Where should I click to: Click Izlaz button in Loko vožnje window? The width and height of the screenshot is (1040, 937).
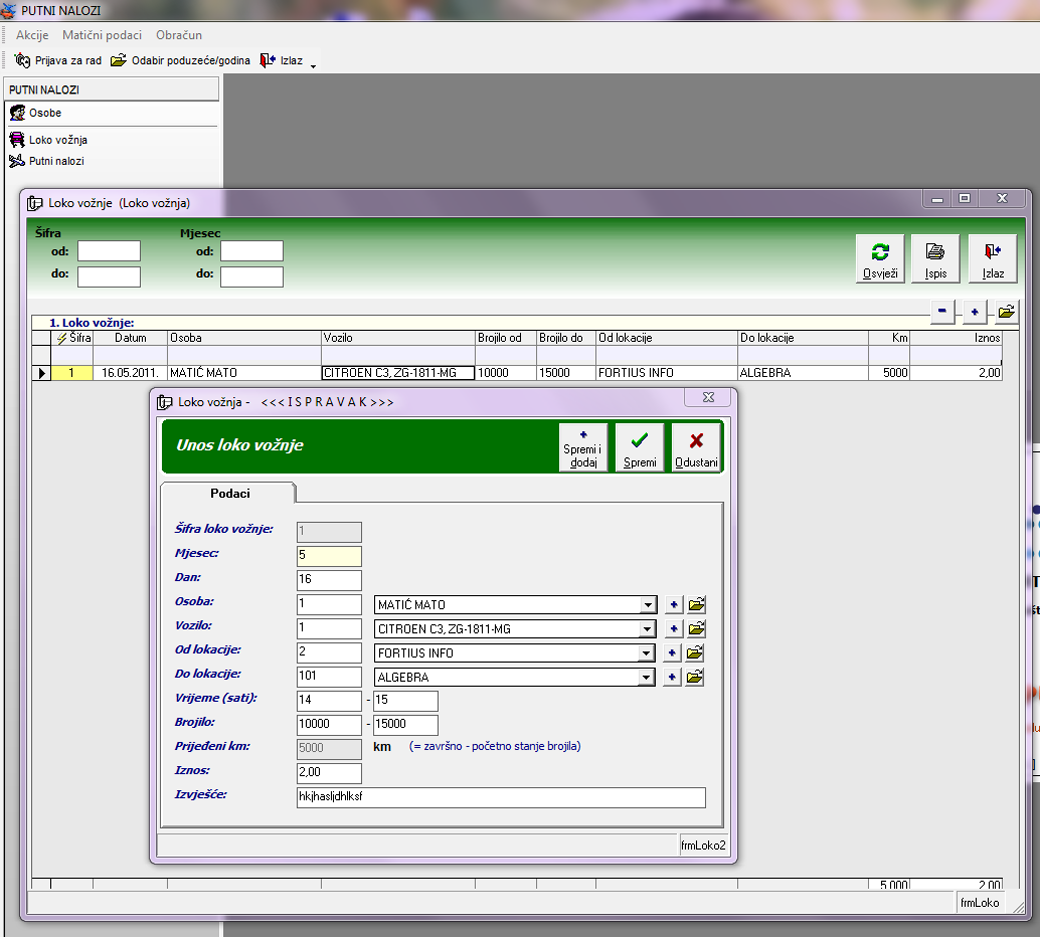993,259
